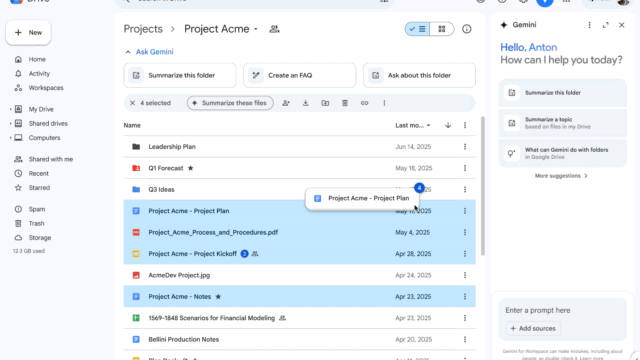Open Home in the sidebar
640x360 pixels.
[37, 60]
